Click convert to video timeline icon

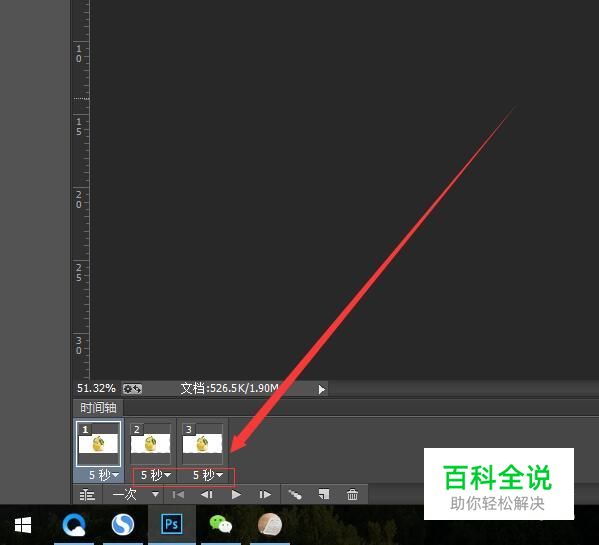(x=87, y=495)
